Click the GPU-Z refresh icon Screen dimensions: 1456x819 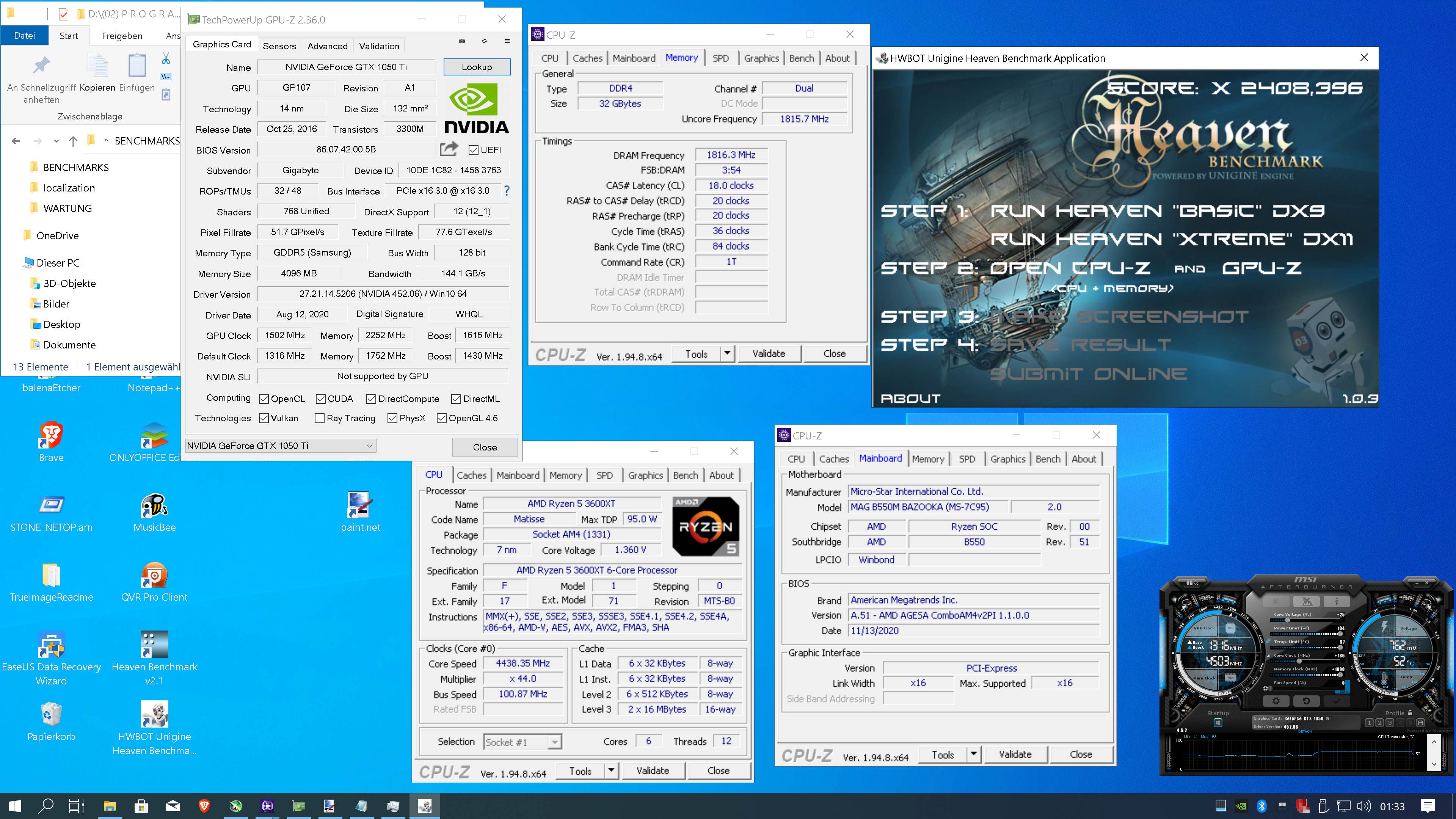coord(485,41)
